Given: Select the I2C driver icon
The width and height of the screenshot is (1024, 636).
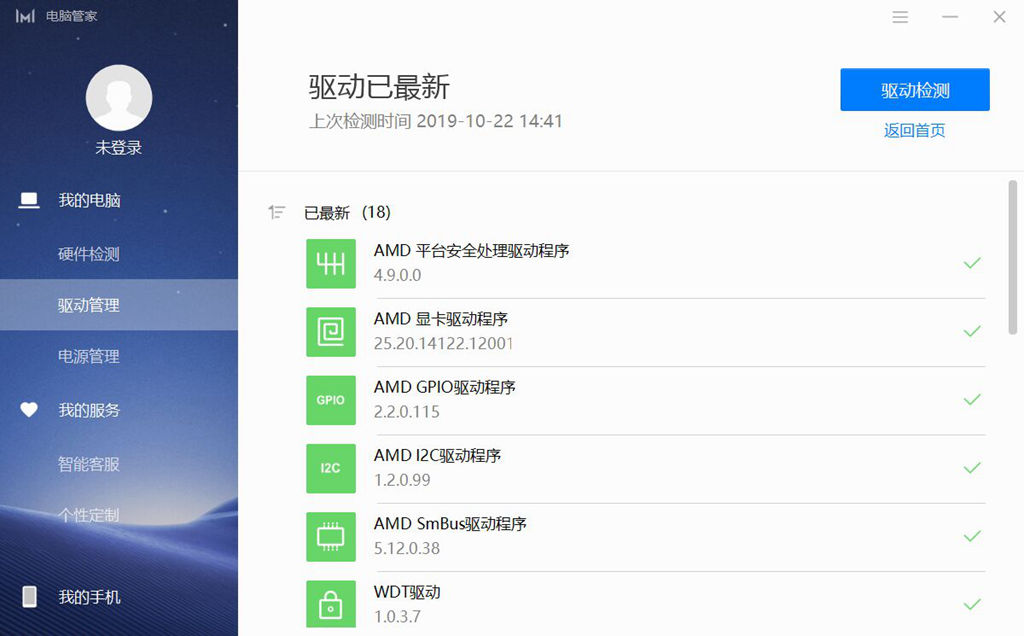Looking at the screenshot, I should click(x=331, y=468).
